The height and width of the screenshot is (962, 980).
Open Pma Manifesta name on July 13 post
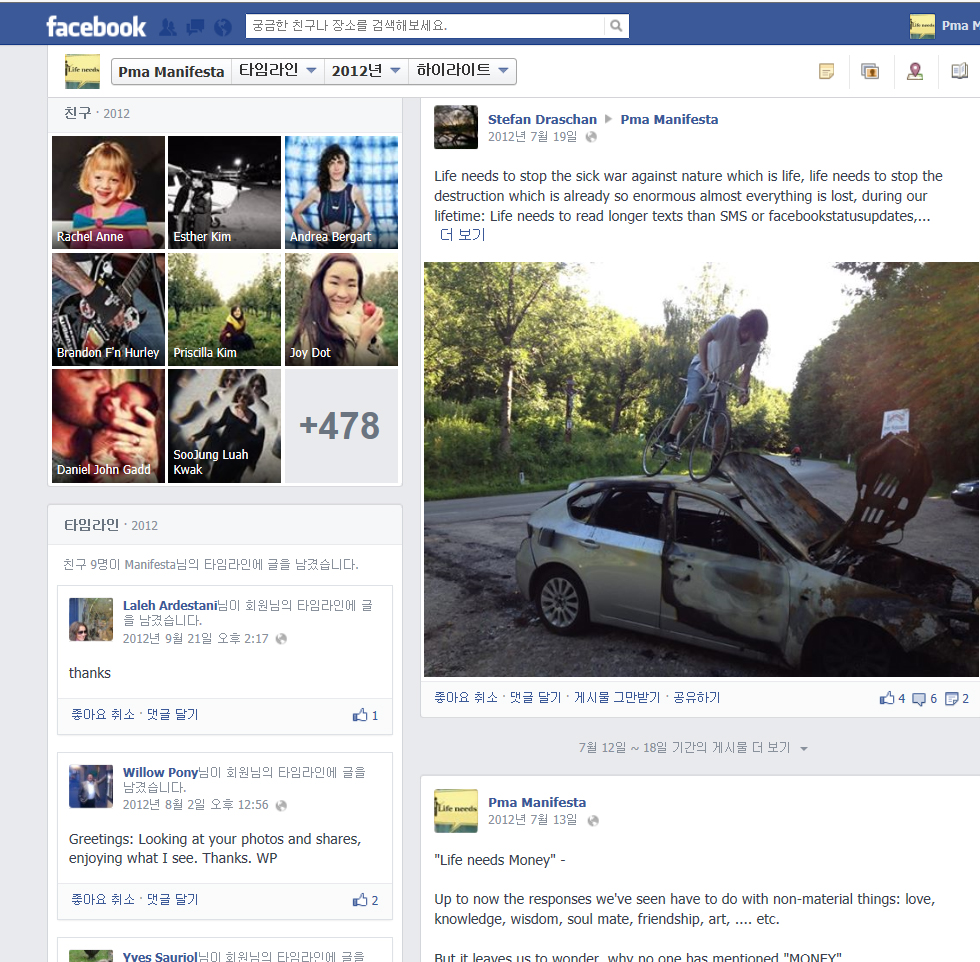(x=537, y=802)
